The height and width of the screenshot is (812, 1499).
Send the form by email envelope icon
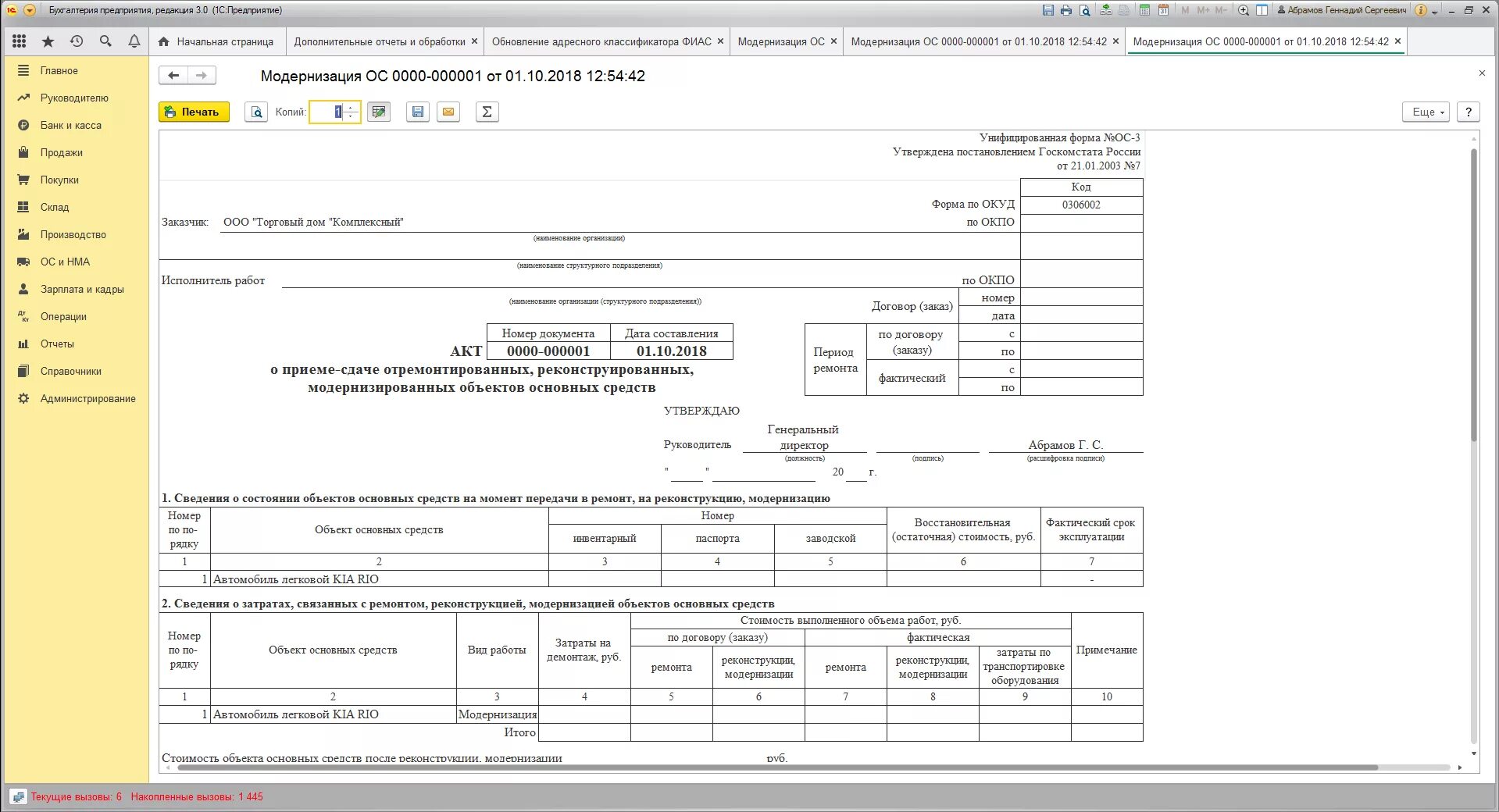coord(448,112)
